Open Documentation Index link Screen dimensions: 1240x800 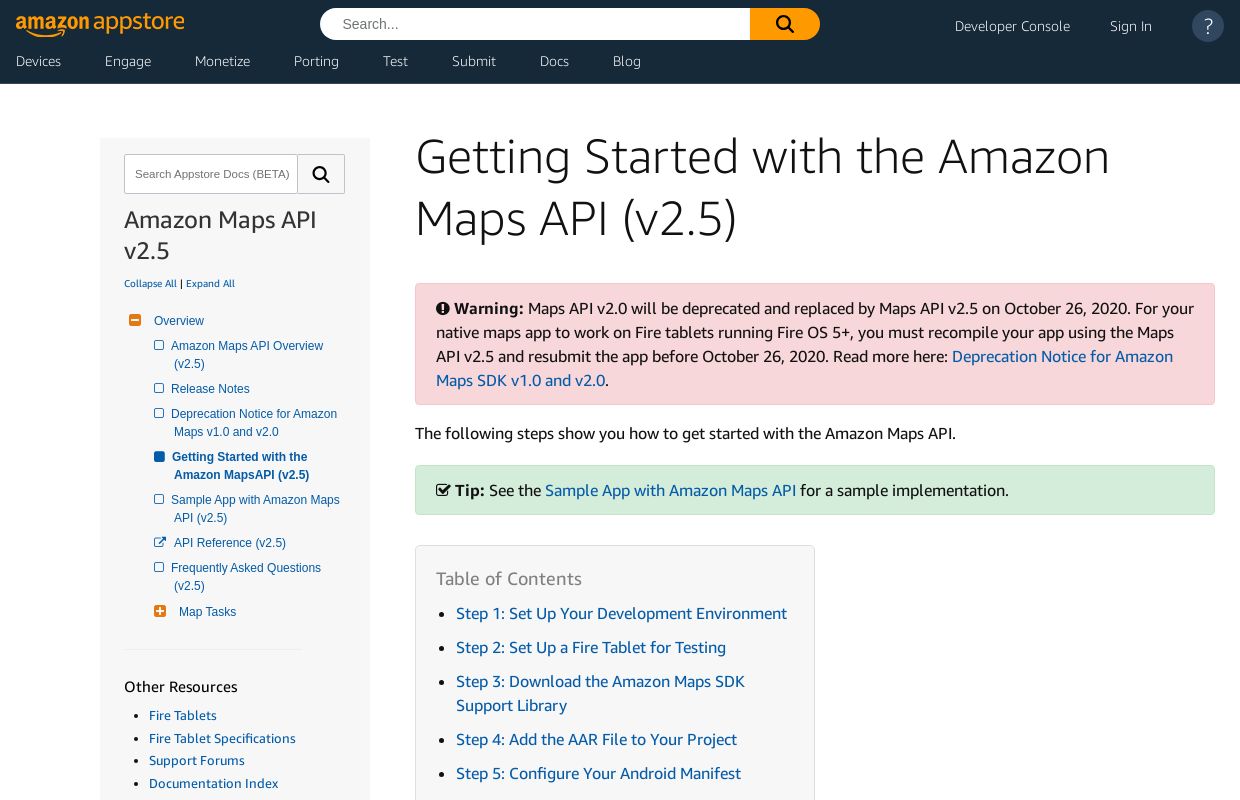pos(213,783)
